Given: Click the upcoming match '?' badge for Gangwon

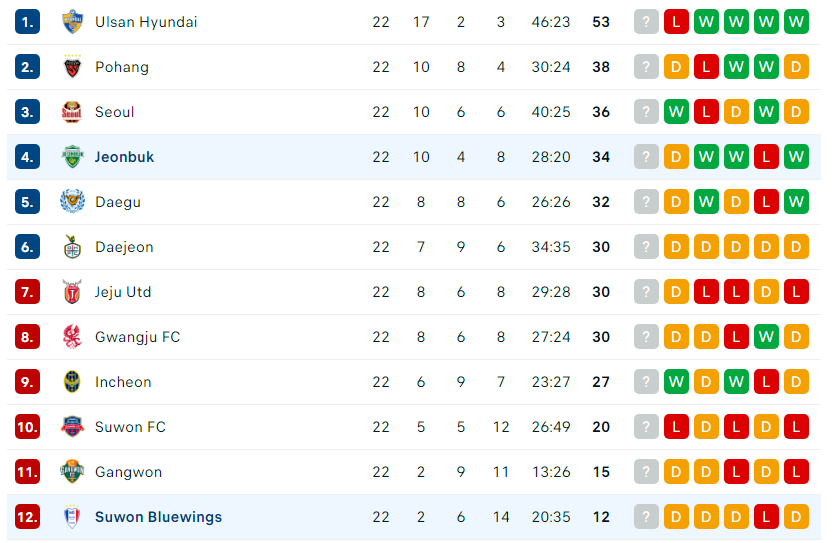Looking at the screenshot, I should coord(646,472).
